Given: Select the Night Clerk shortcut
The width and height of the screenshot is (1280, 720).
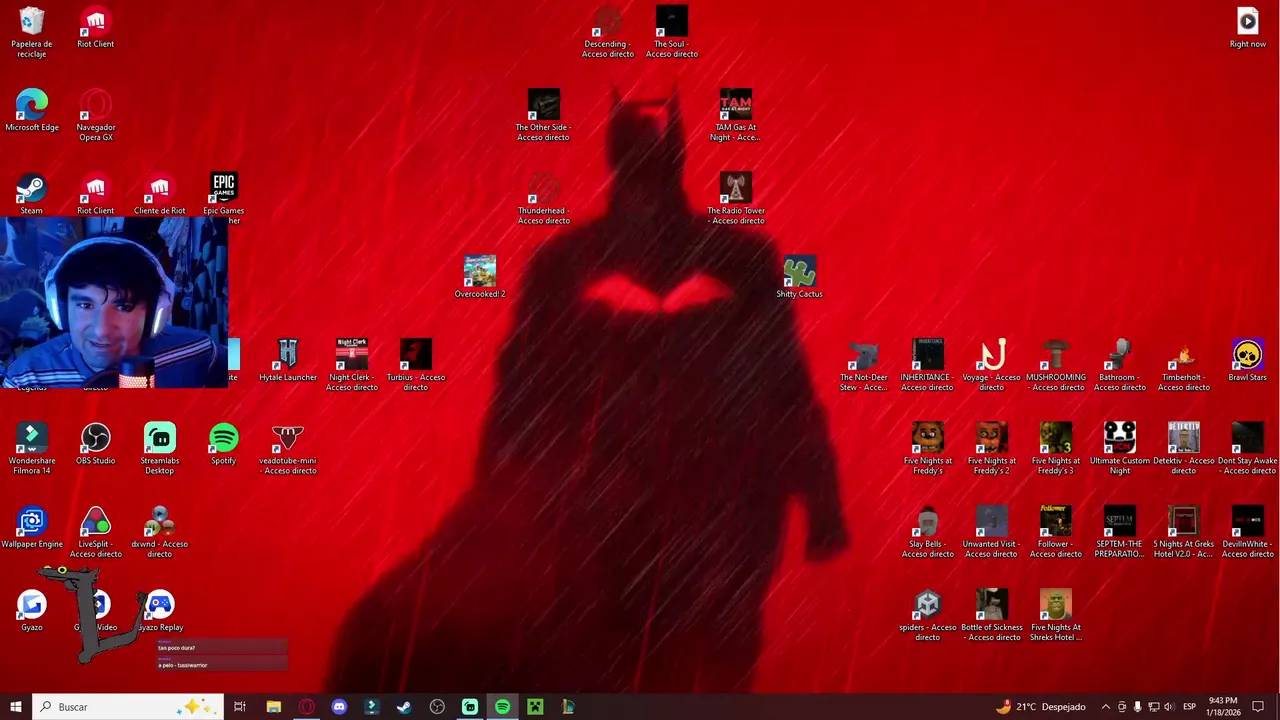Looking at the screenshot, I should [x=352, y=366].
